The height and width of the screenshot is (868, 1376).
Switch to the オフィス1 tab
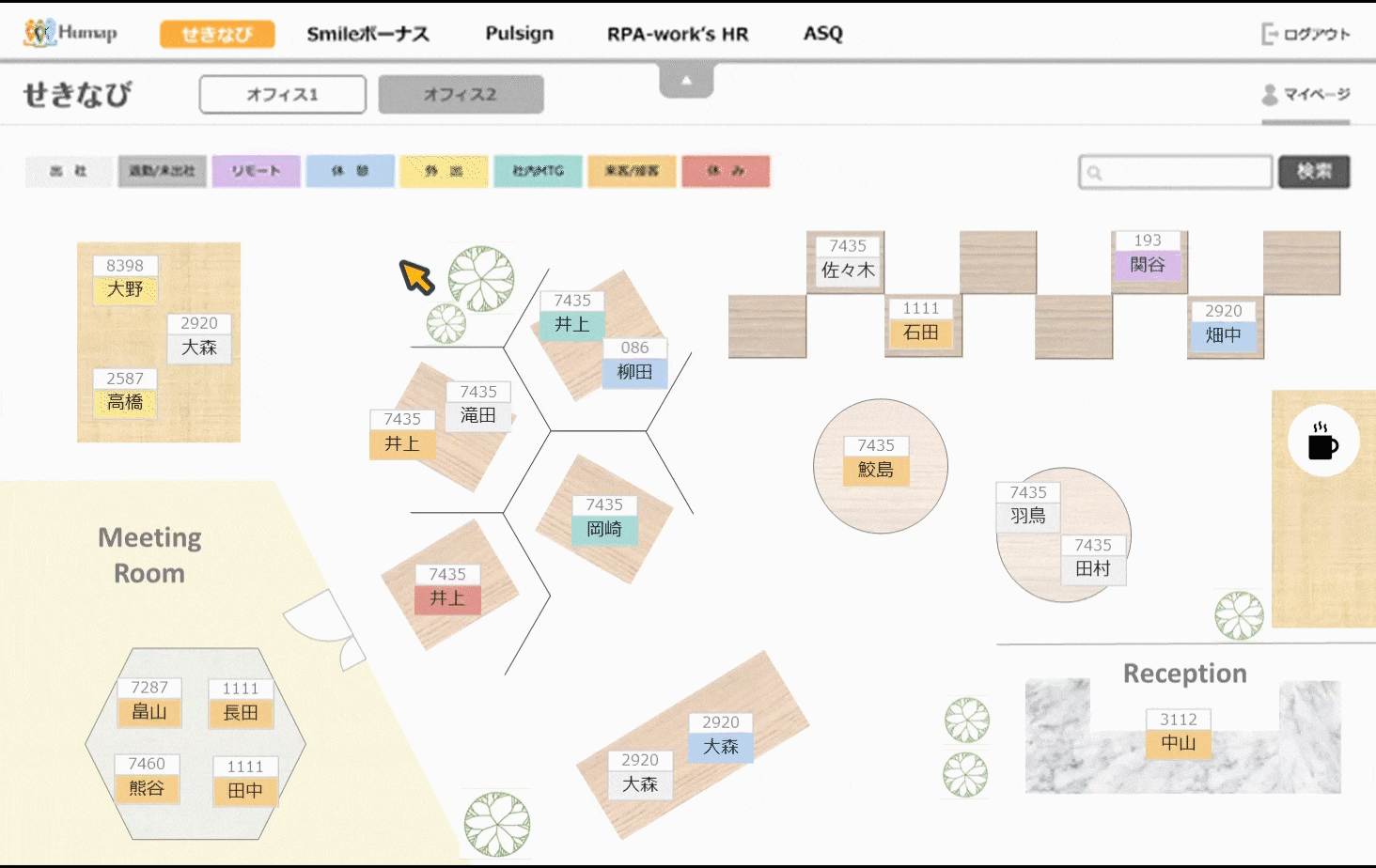click(x=282, y=95)
